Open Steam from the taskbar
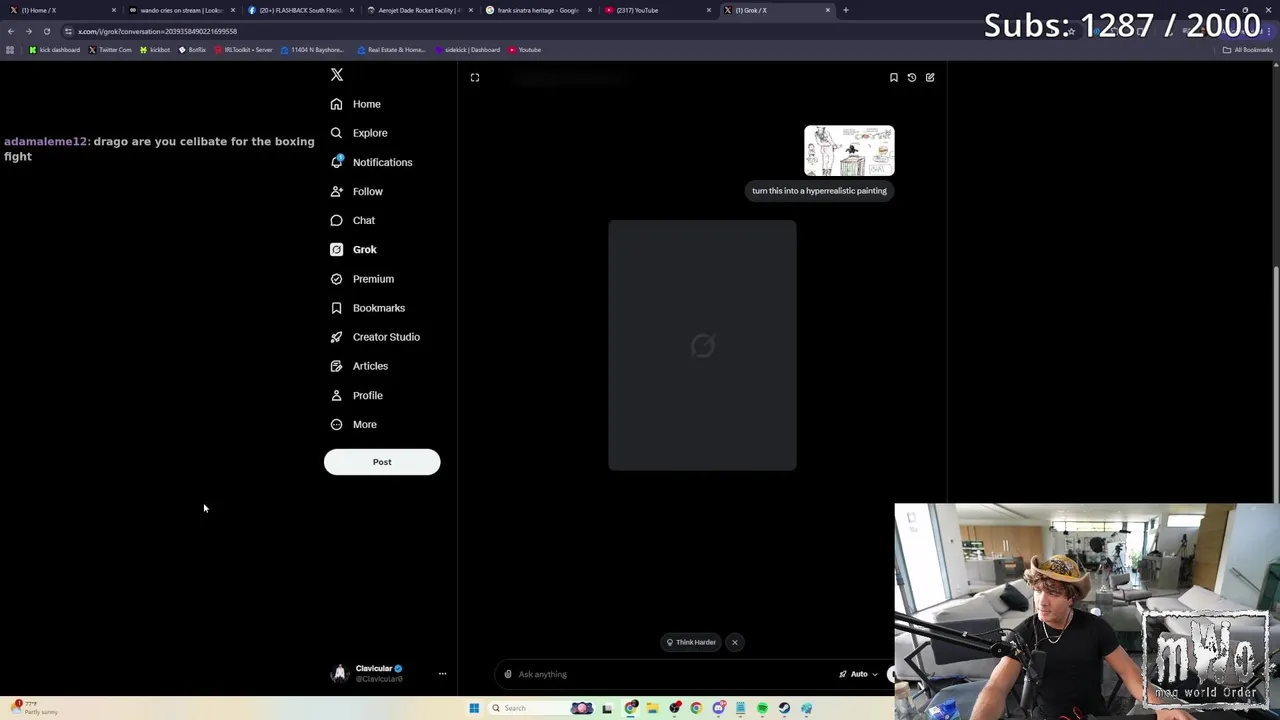Screen dimensions: 1280x720 tap(784, 708)
